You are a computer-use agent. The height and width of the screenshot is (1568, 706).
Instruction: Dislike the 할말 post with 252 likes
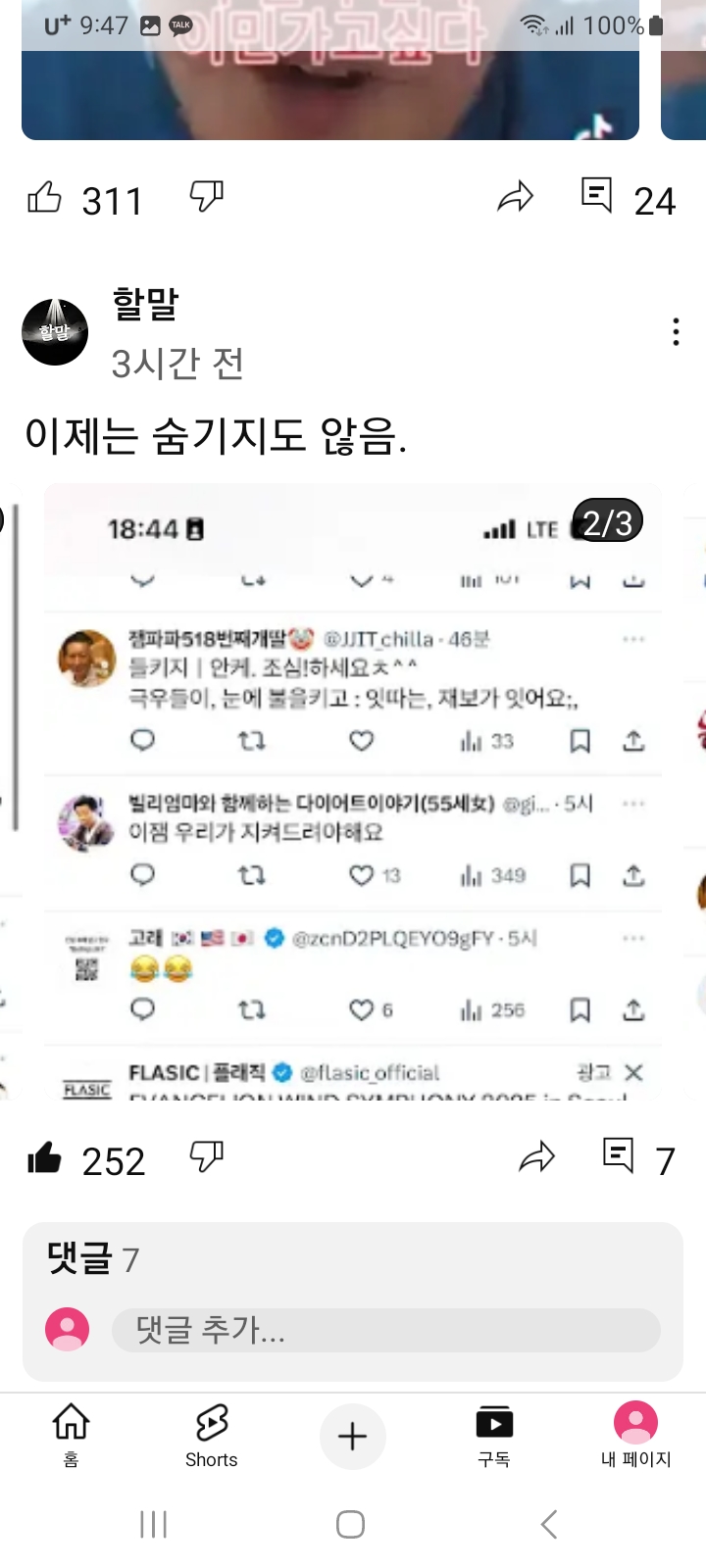coord(206,1157)
